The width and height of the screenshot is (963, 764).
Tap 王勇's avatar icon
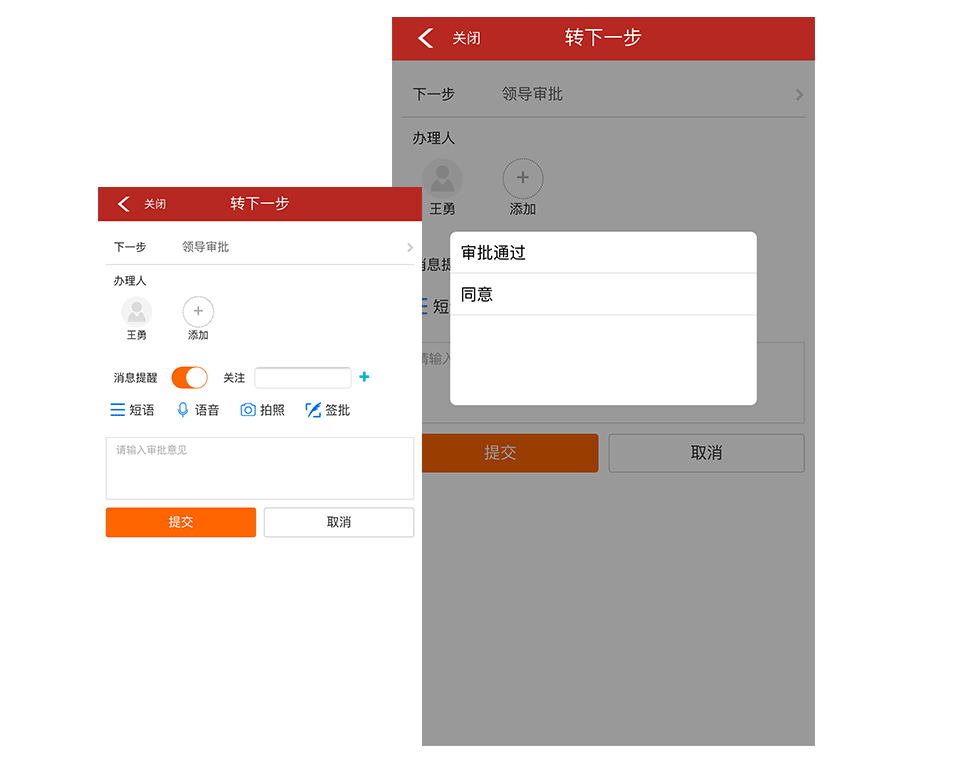click(136, 312)
